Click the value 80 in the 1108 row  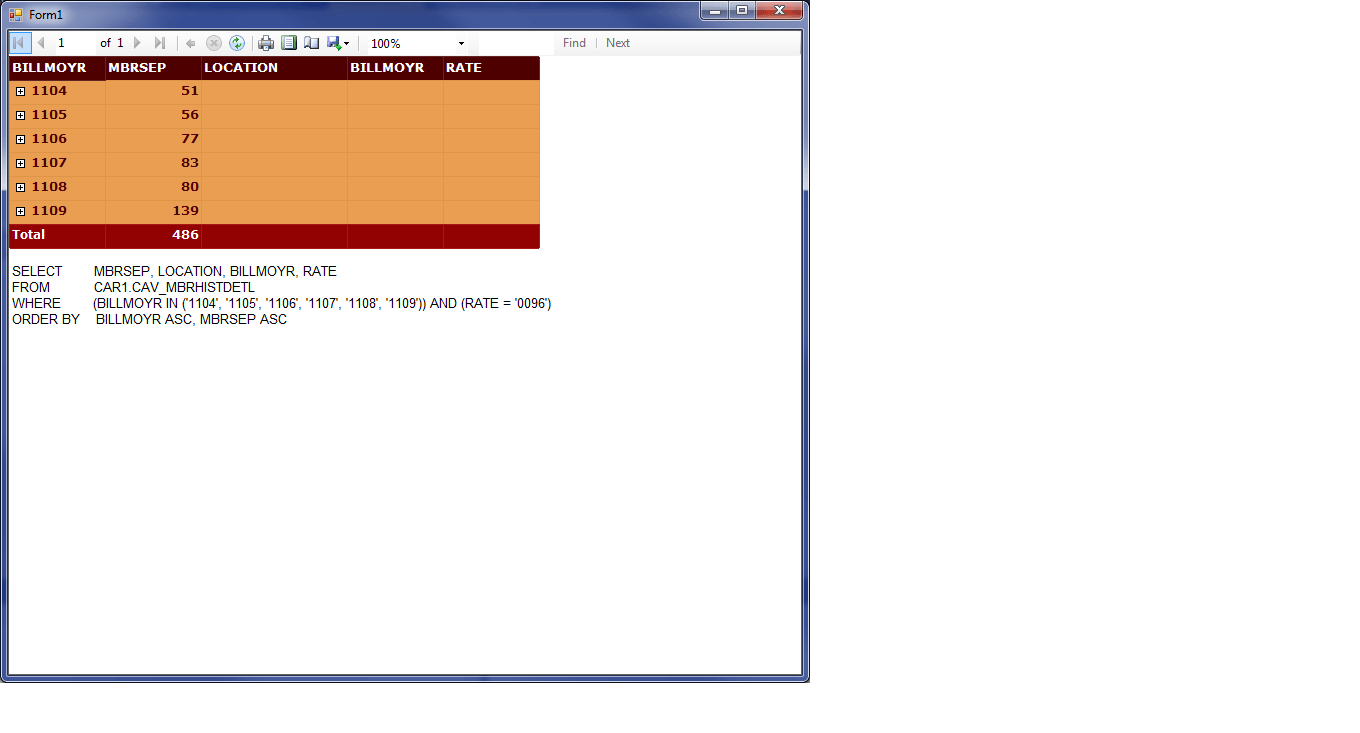(x=190, y=187)
